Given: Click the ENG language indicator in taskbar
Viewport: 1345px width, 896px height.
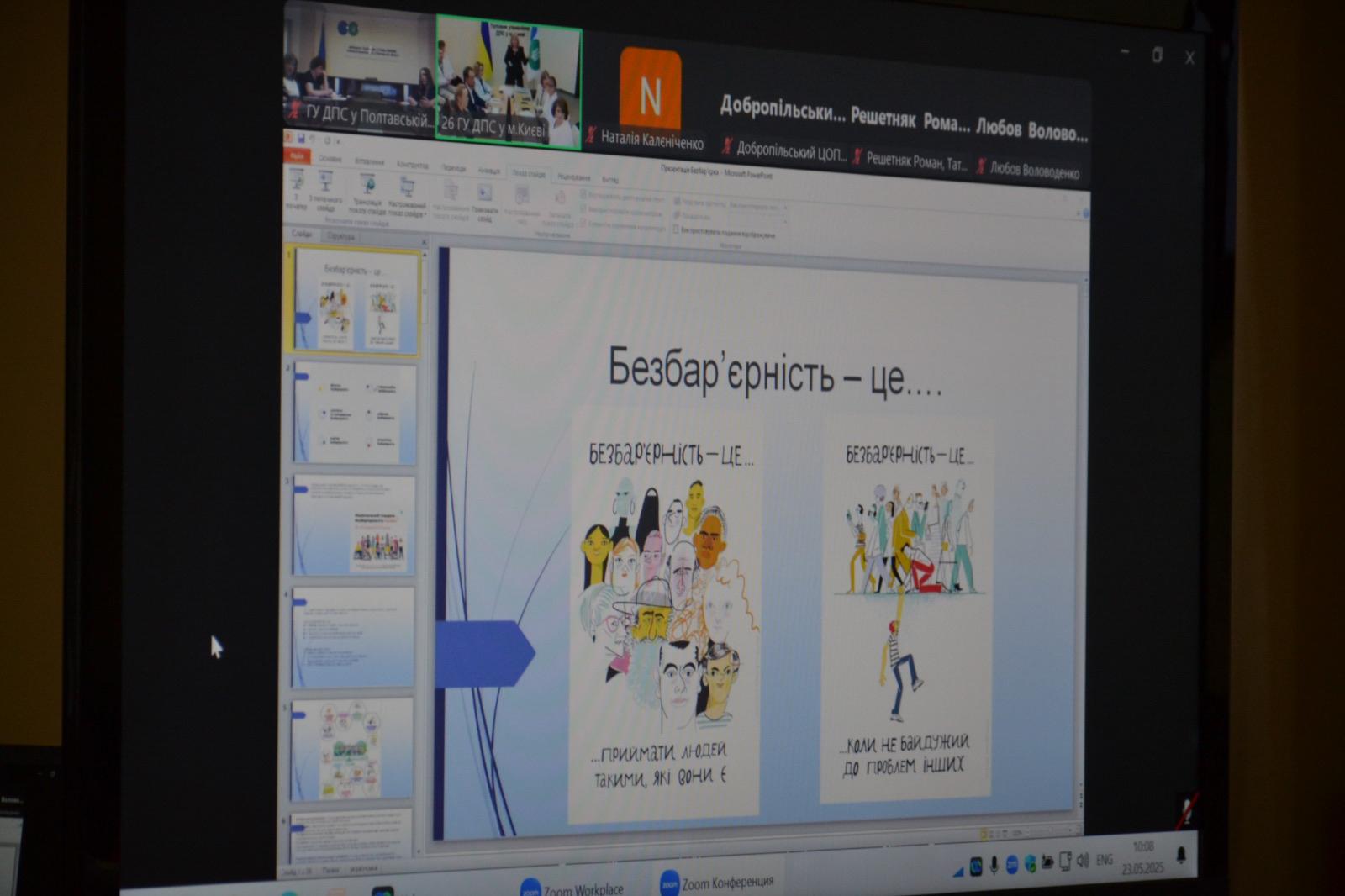Looking at the screenshot, I should (1105, 859).
